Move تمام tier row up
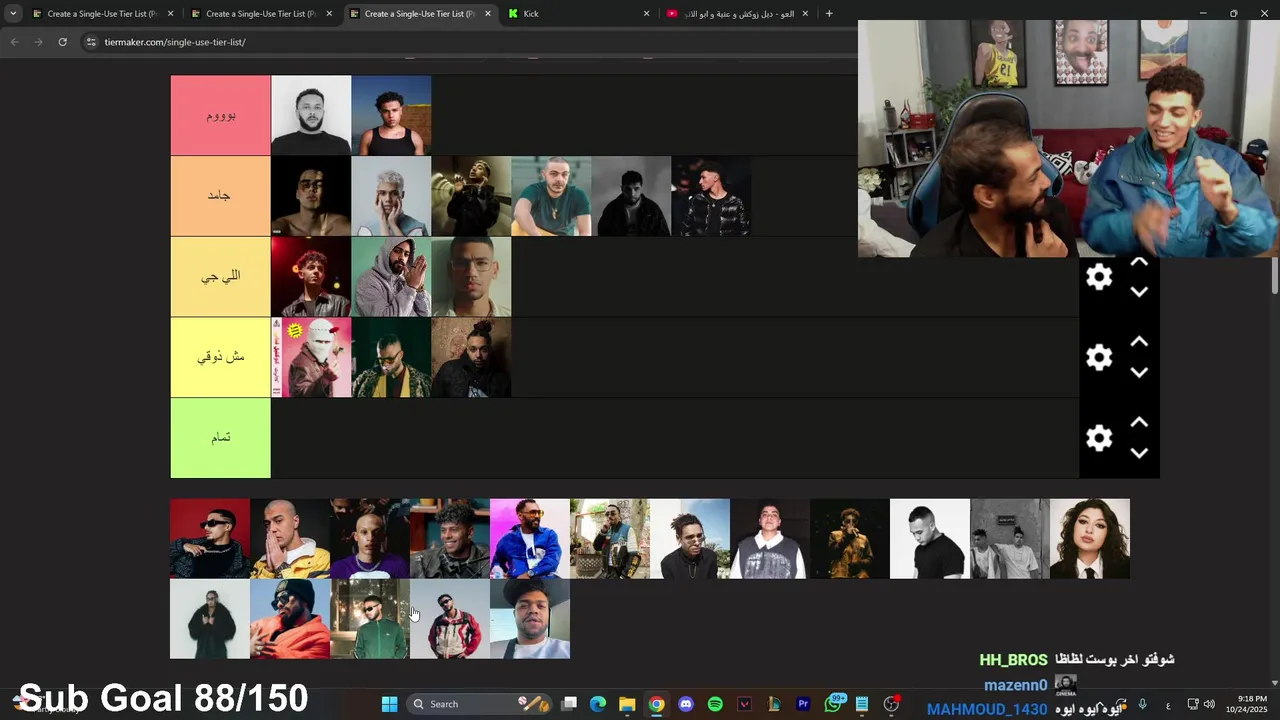1280x720 pixels. (1139, 423)
